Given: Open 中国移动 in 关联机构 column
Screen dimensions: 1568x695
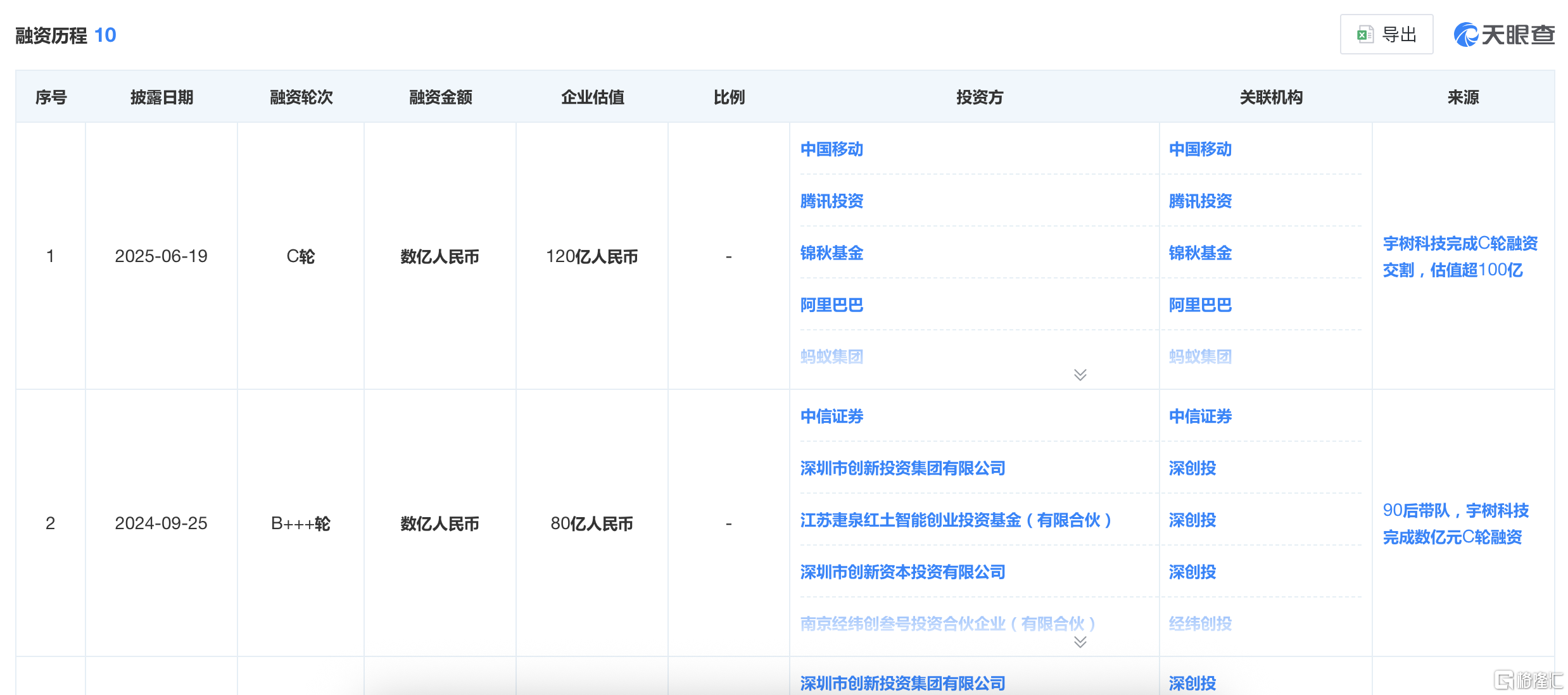Looking at the screenshot, I should point(1200,149).
